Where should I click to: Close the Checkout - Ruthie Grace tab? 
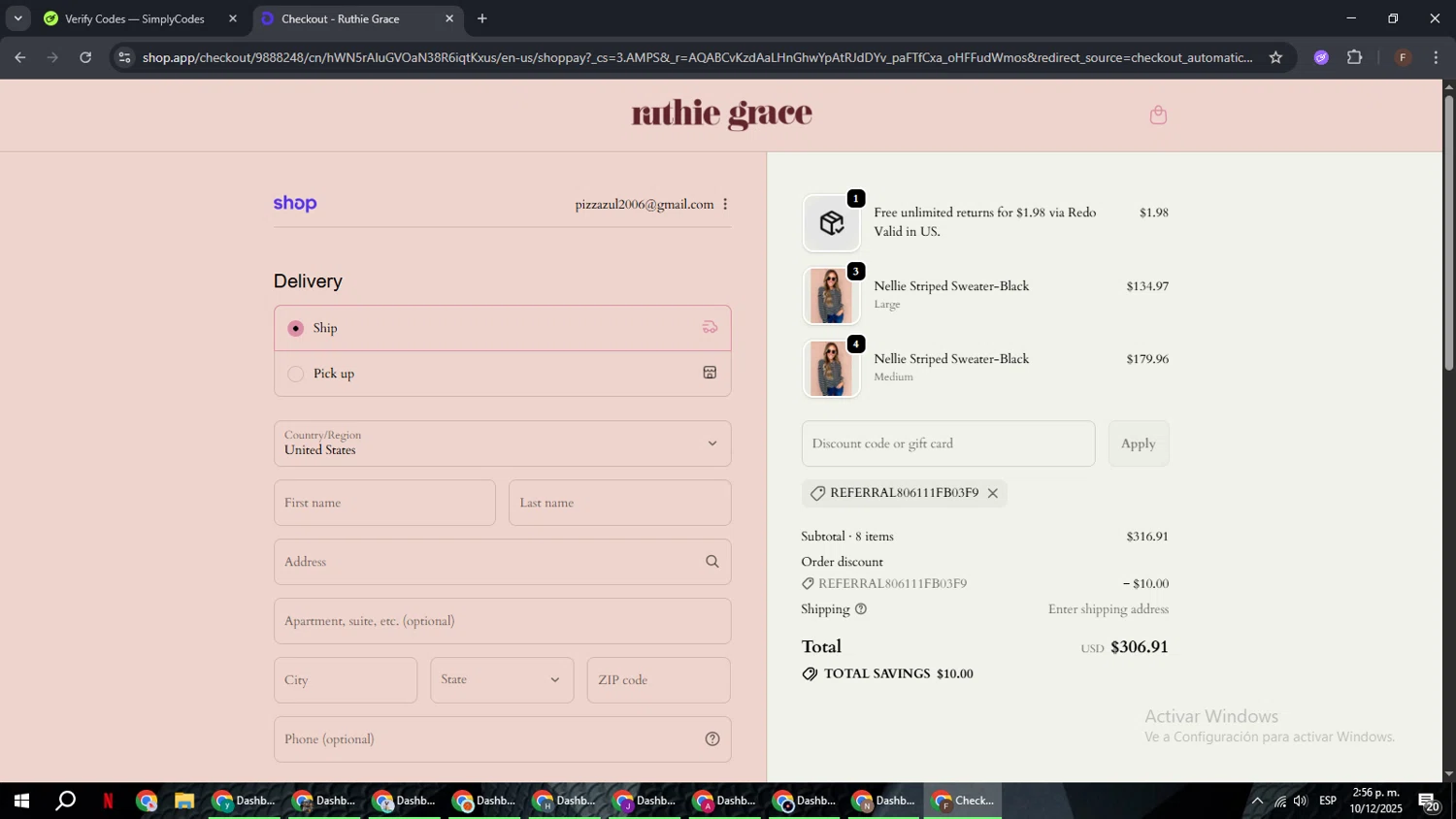tap(449, 18)
